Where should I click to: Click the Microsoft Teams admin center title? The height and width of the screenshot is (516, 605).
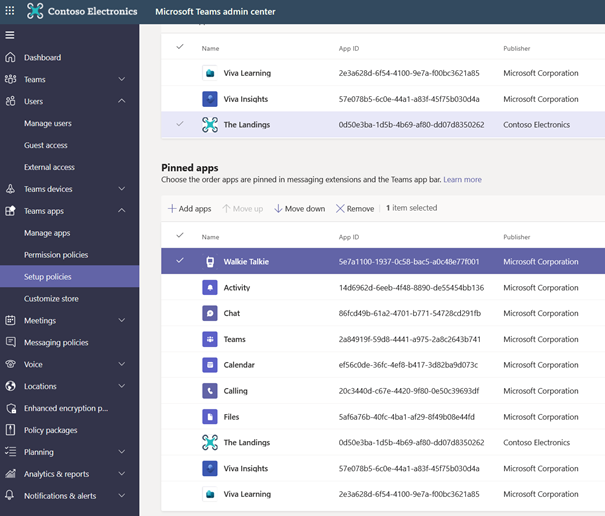(x=215, y=12)
